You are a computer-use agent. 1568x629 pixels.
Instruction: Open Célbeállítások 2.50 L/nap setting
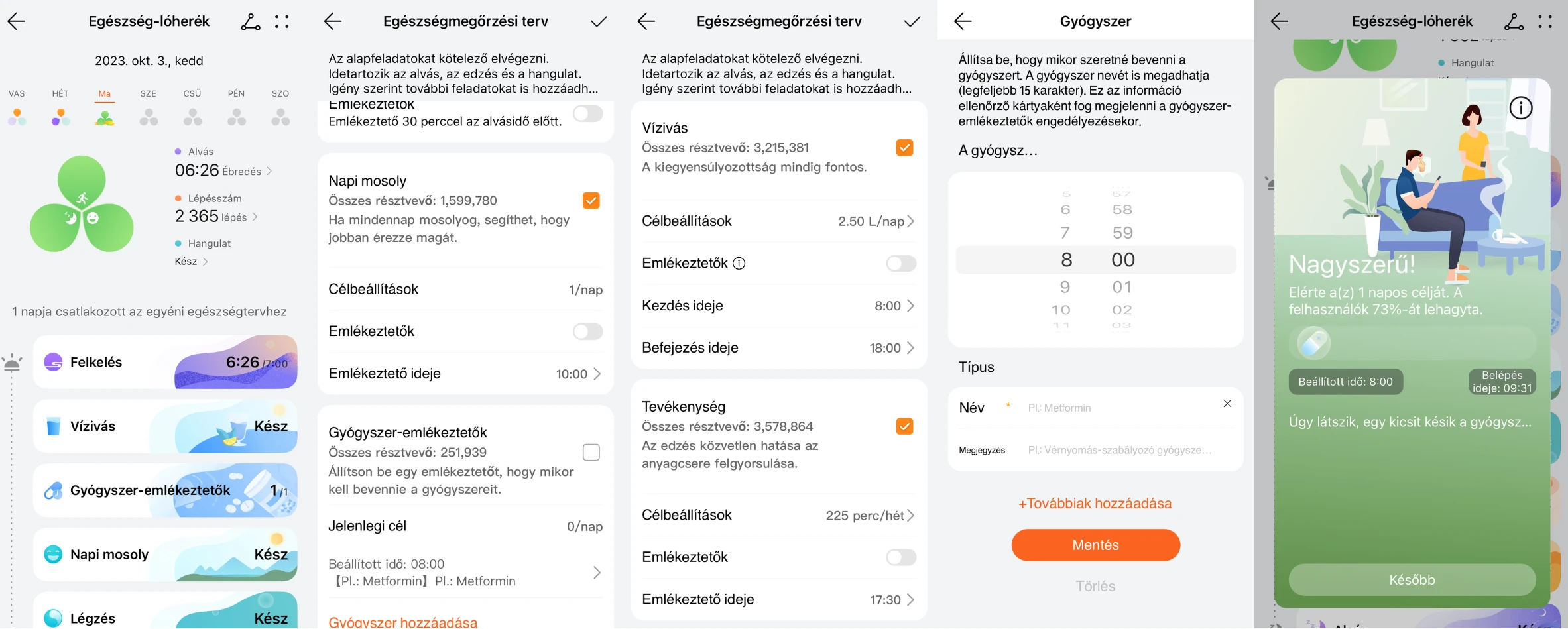[875, 221]
